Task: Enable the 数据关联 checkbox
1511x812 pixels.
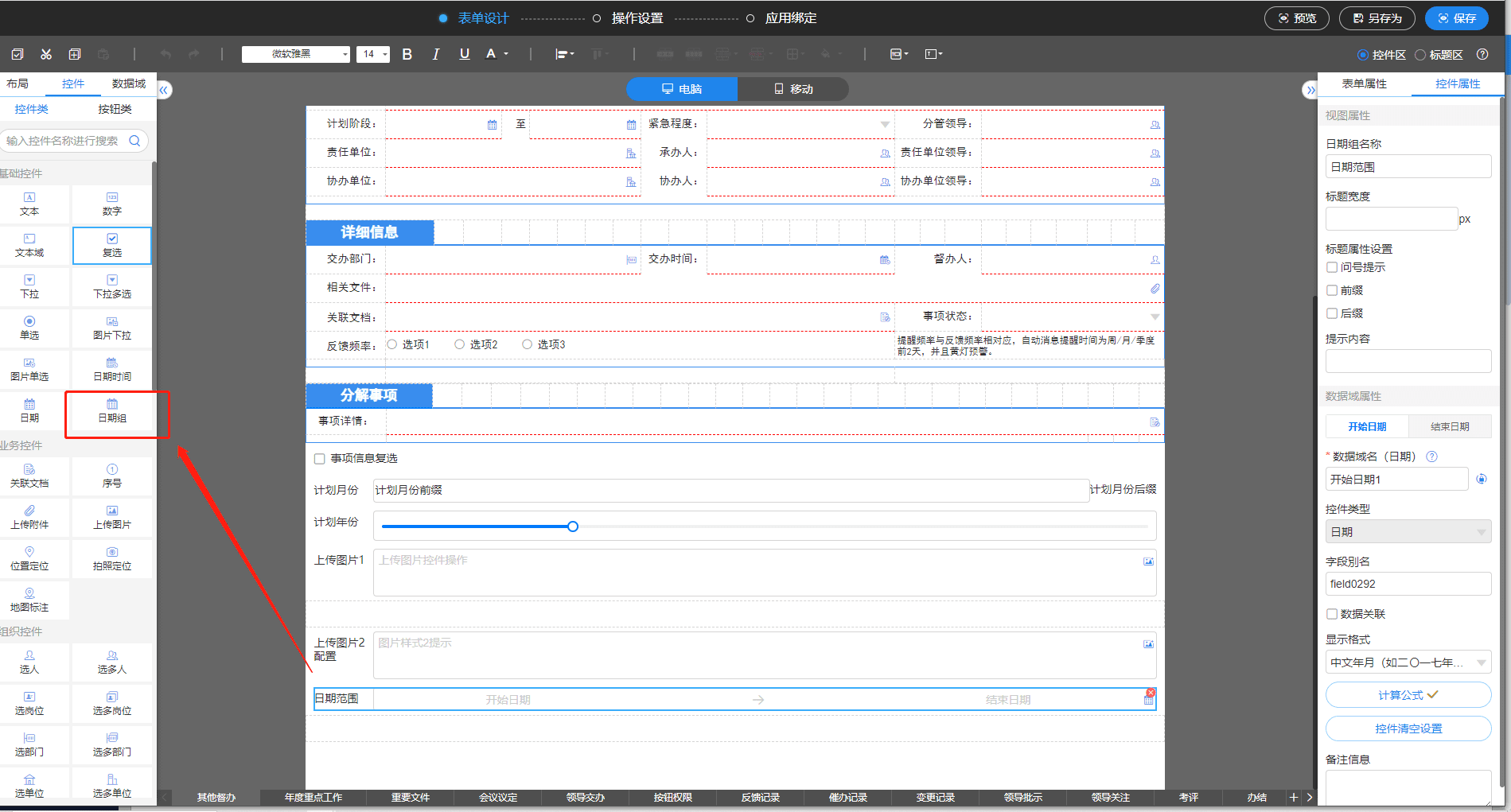Action: tap(1332, 614)
